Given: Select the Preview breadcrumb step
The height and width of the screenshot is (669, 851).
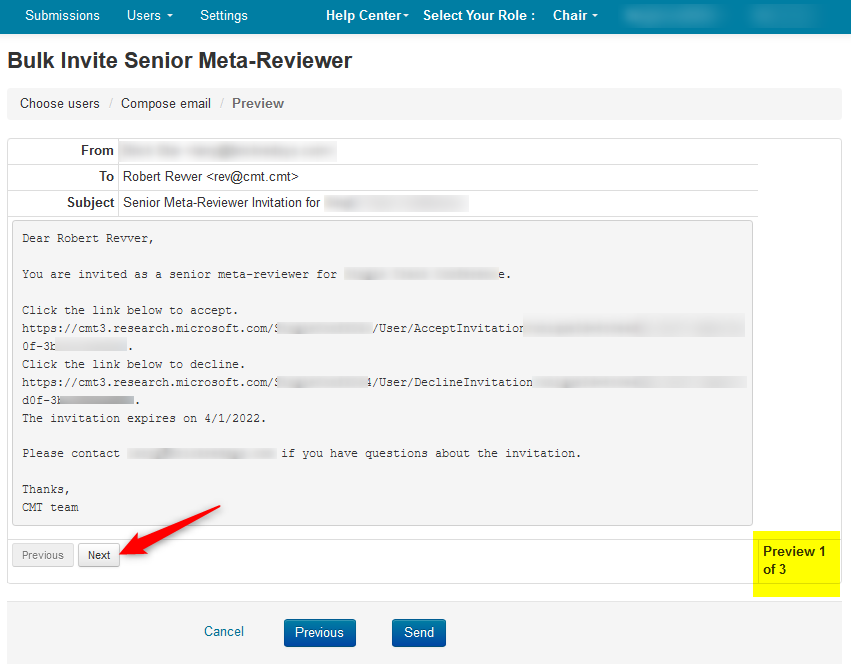Looking at the screenshot, I should click(x=258, y=104).
